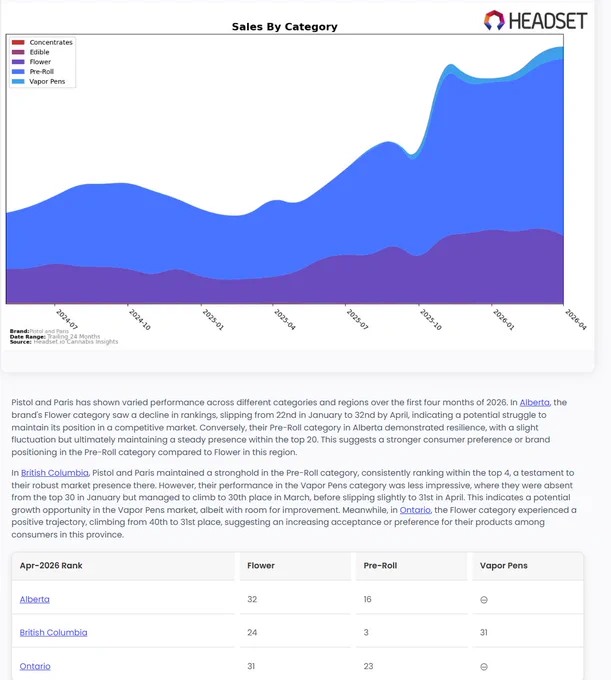The height and width of the screenshot is (680, 611).
Task: Open the Alberta link in the first paragraph
Action: tap(534, 402)
